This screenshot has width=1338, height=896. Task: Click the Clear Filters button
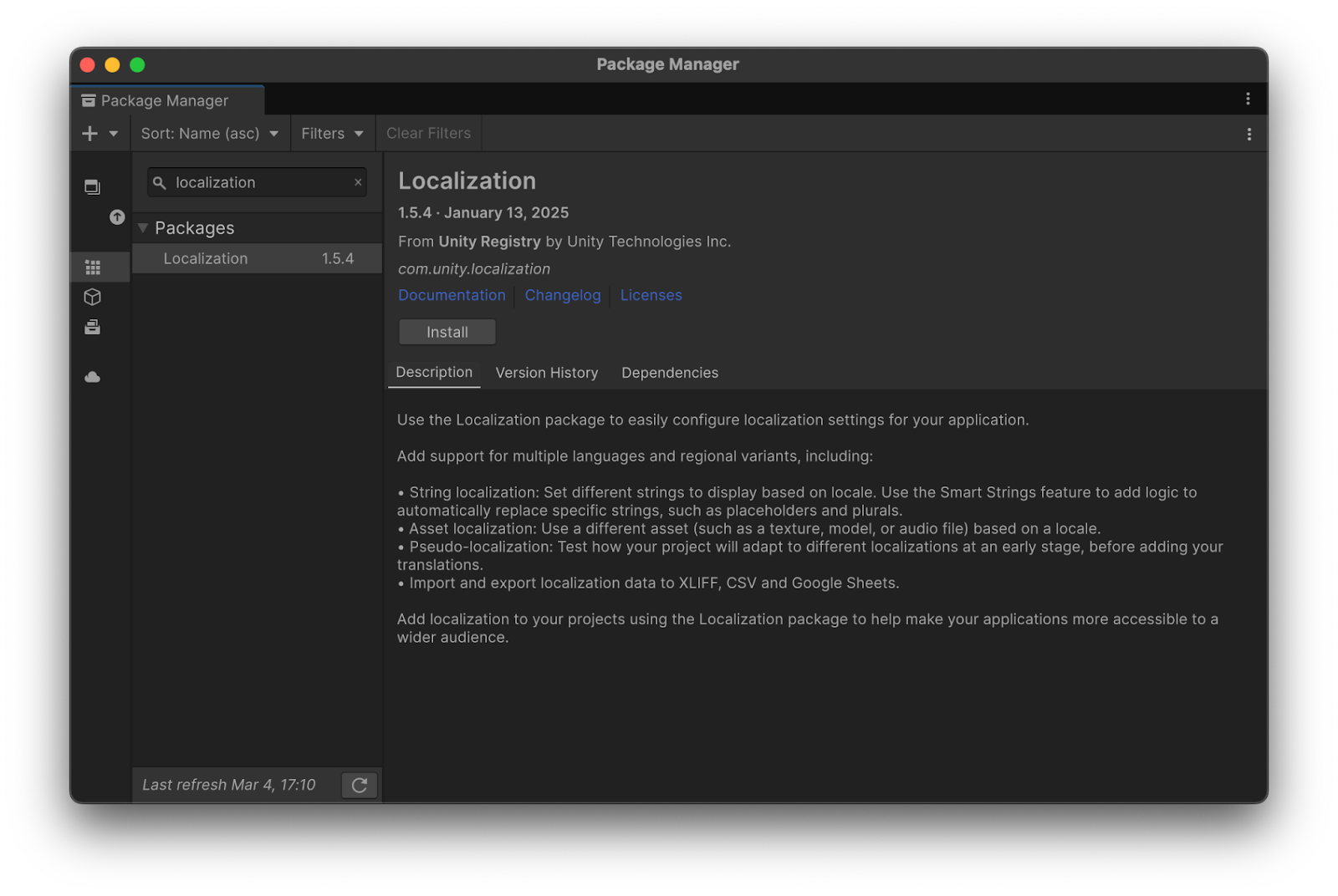tap(428, 134)
